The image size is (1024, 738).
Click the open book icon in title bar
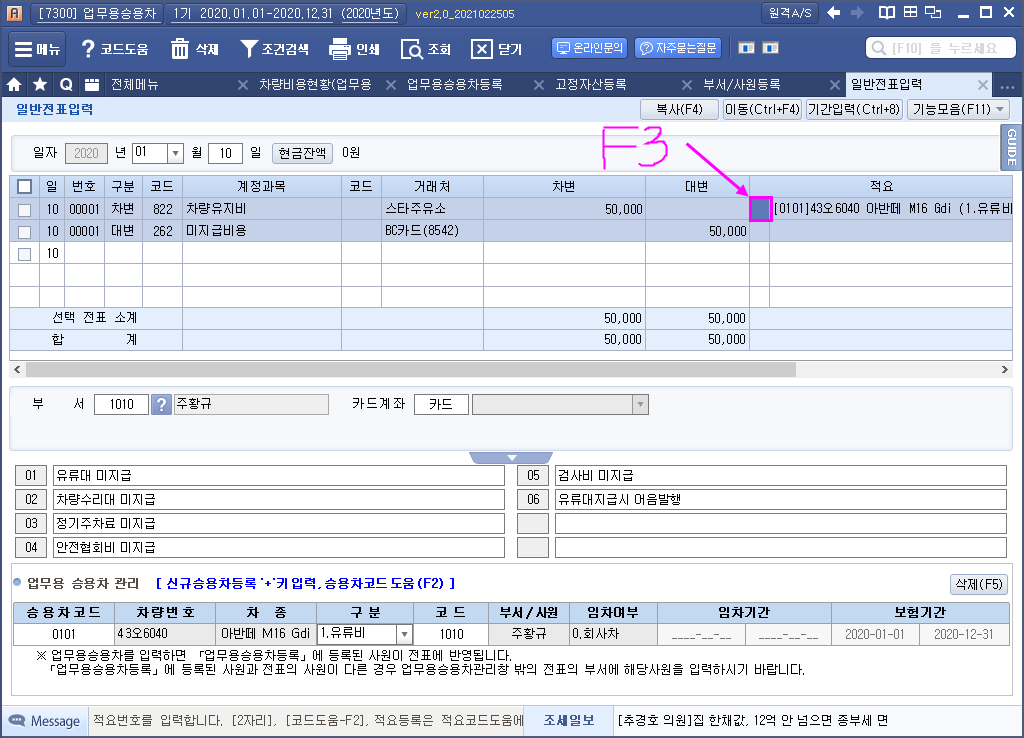(x=887, y=12)
